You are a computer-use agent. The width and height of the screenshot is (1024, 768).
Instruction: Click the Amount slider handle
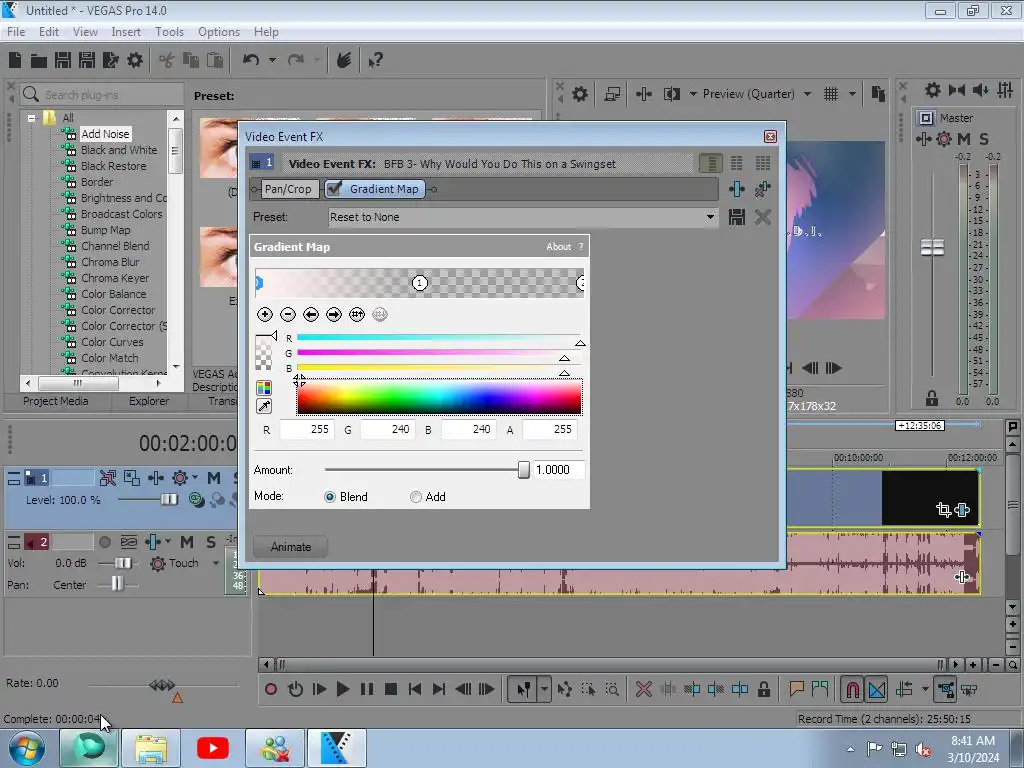pos(523,470)
